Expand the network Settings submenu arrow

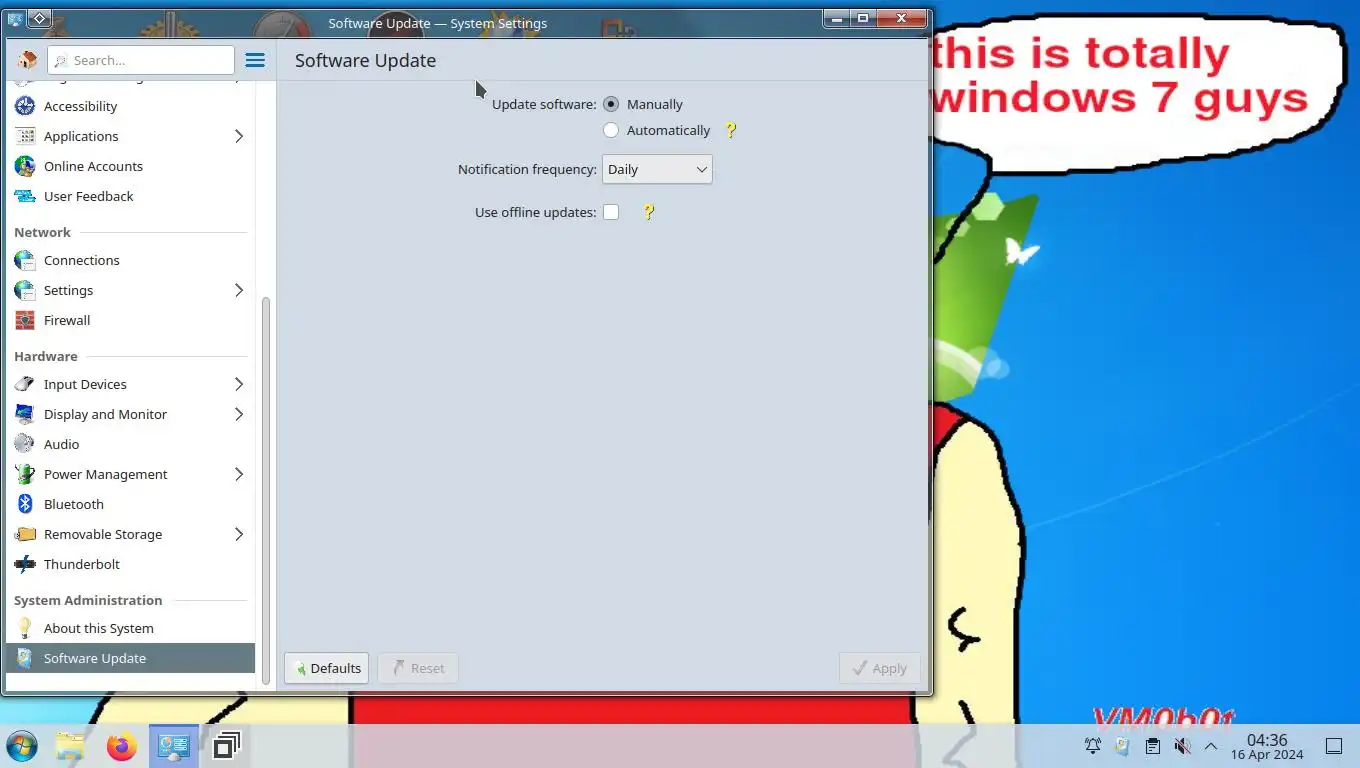coord(239,290)
